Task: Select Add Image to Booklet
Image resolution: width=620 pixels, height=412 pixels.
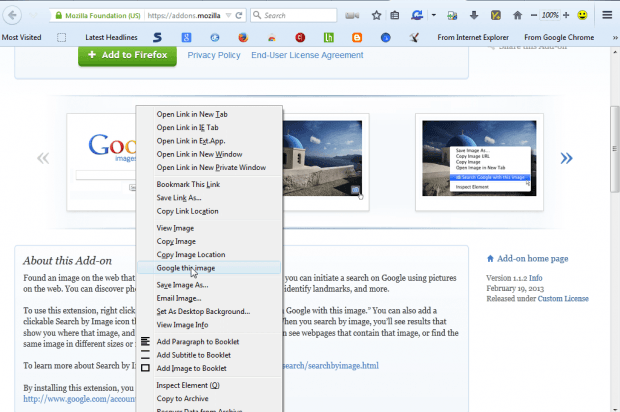Action: click(209, 368)
